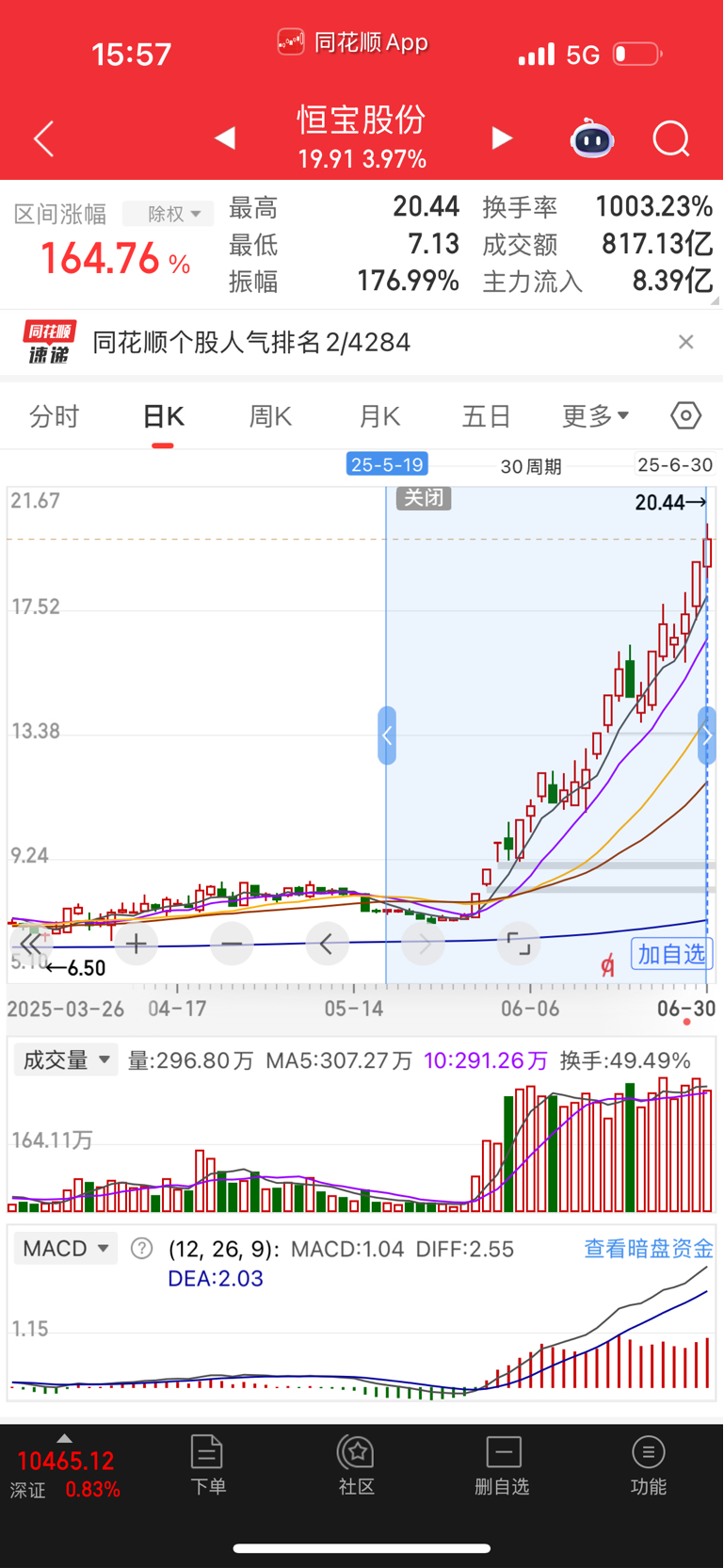The width and height of the screenshot is (724, 1568).
Task: Close the interval statistics with 关闭
Action: click(x=424, y=497)
